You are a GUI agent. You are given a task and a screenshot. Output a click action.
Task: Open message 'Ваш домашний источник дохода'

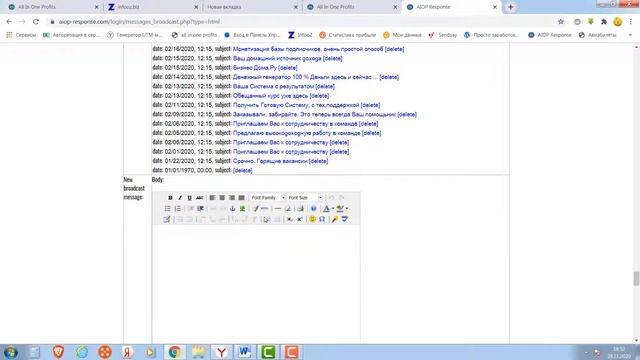277,58
